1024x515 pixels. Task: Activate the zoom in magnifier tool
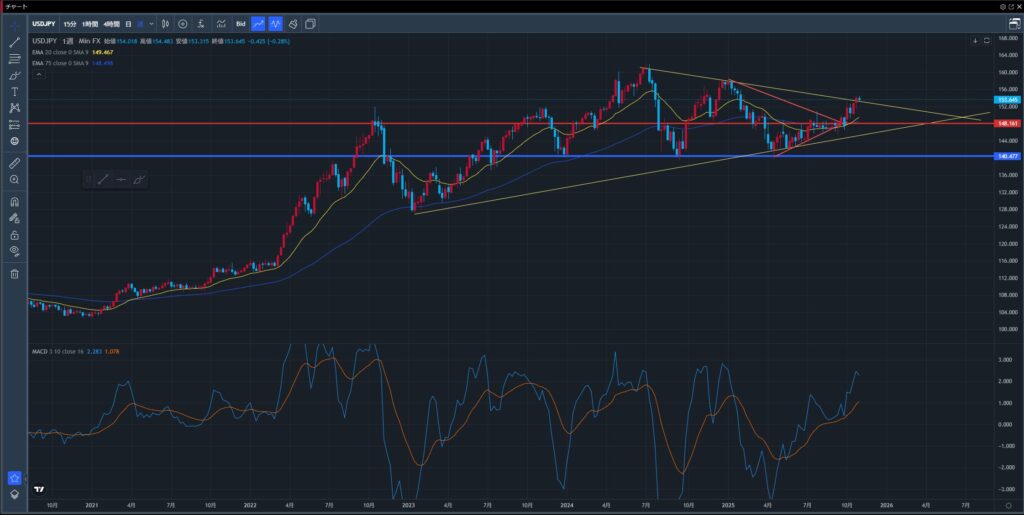click(15, 179)
